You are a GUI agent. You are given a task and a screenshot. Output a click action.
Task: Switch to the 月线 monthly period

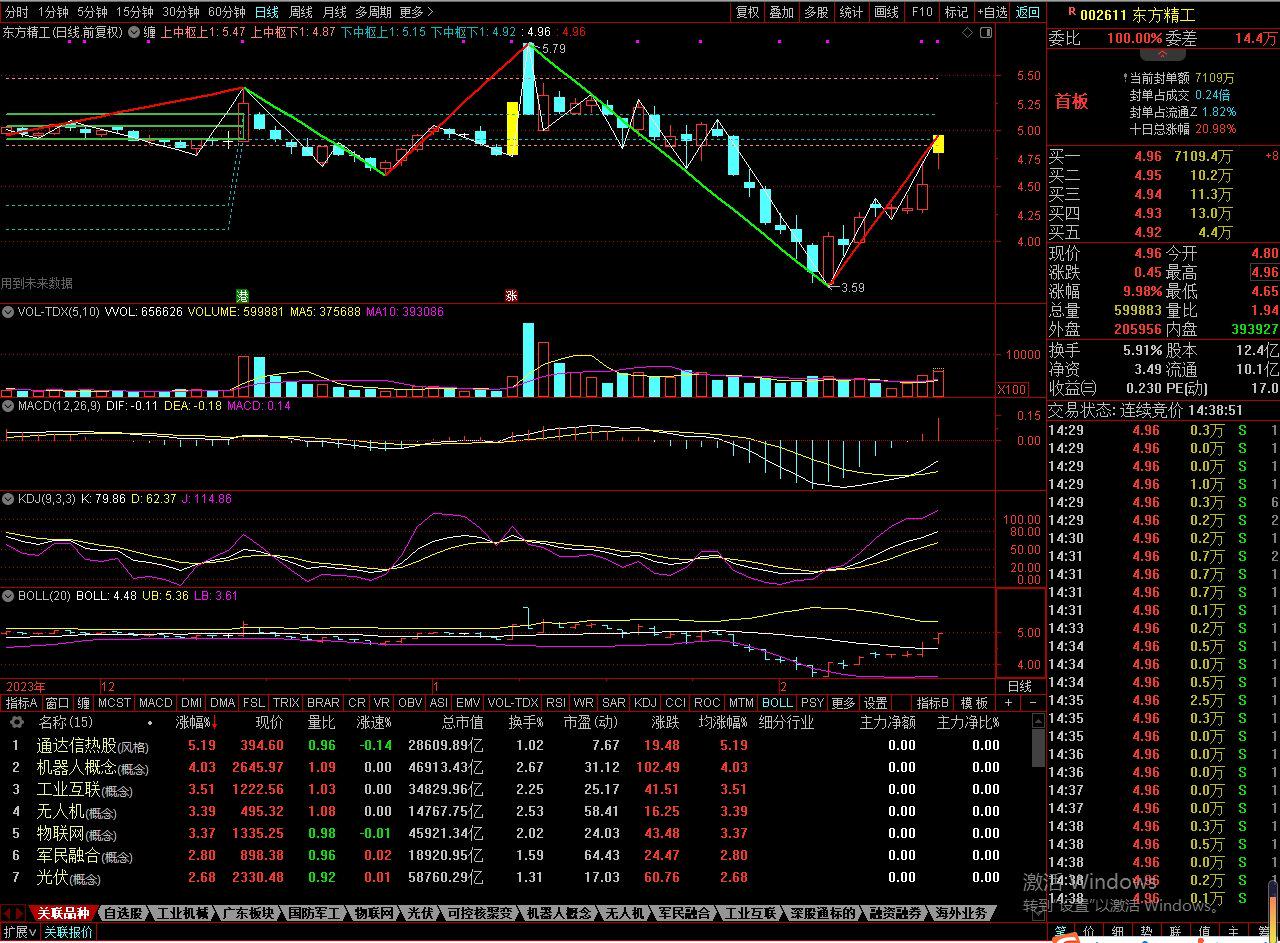[335, 12]
